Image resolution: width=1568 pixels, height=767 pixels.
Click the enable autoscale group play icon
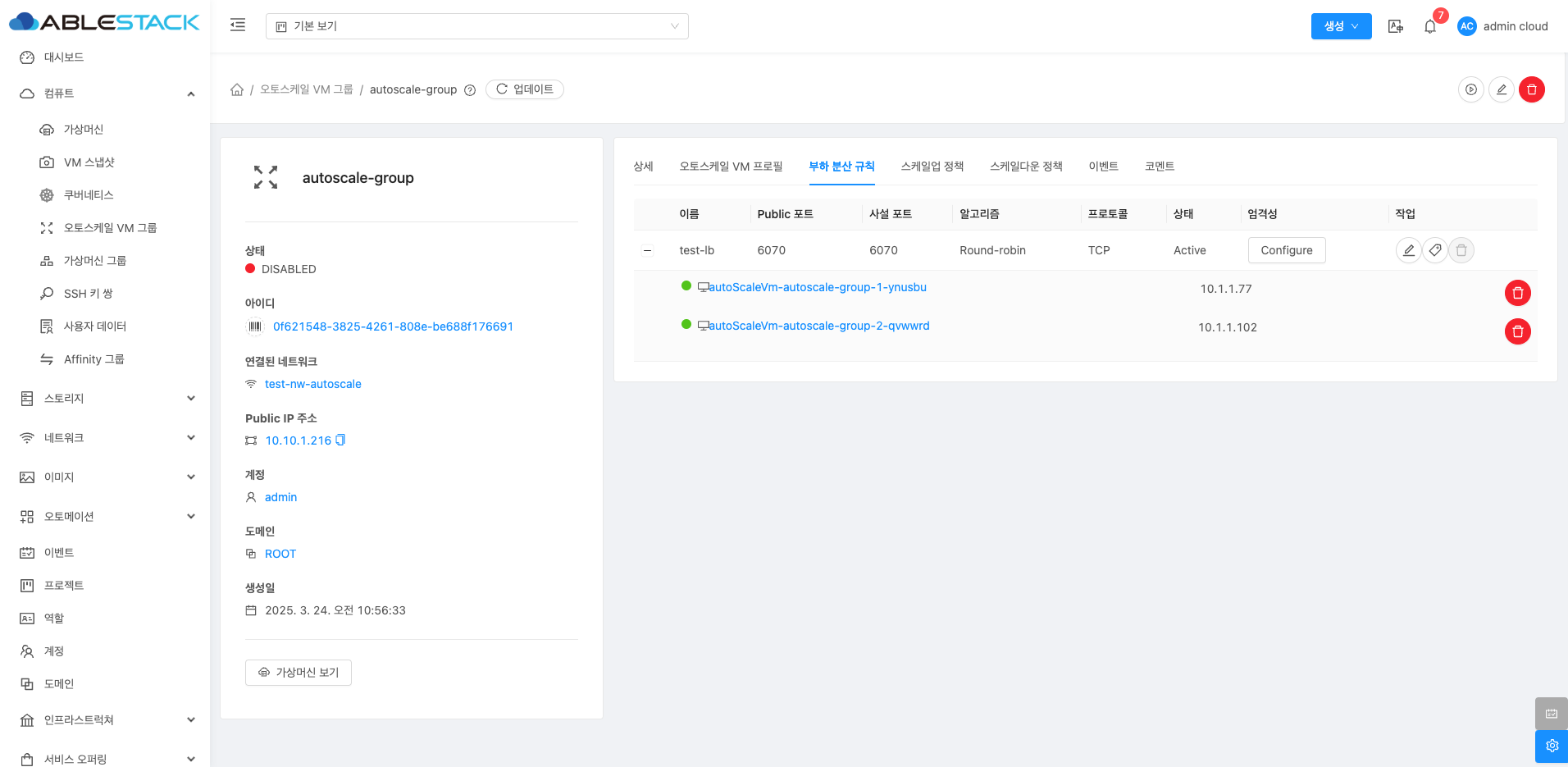tap(1471, 89)
